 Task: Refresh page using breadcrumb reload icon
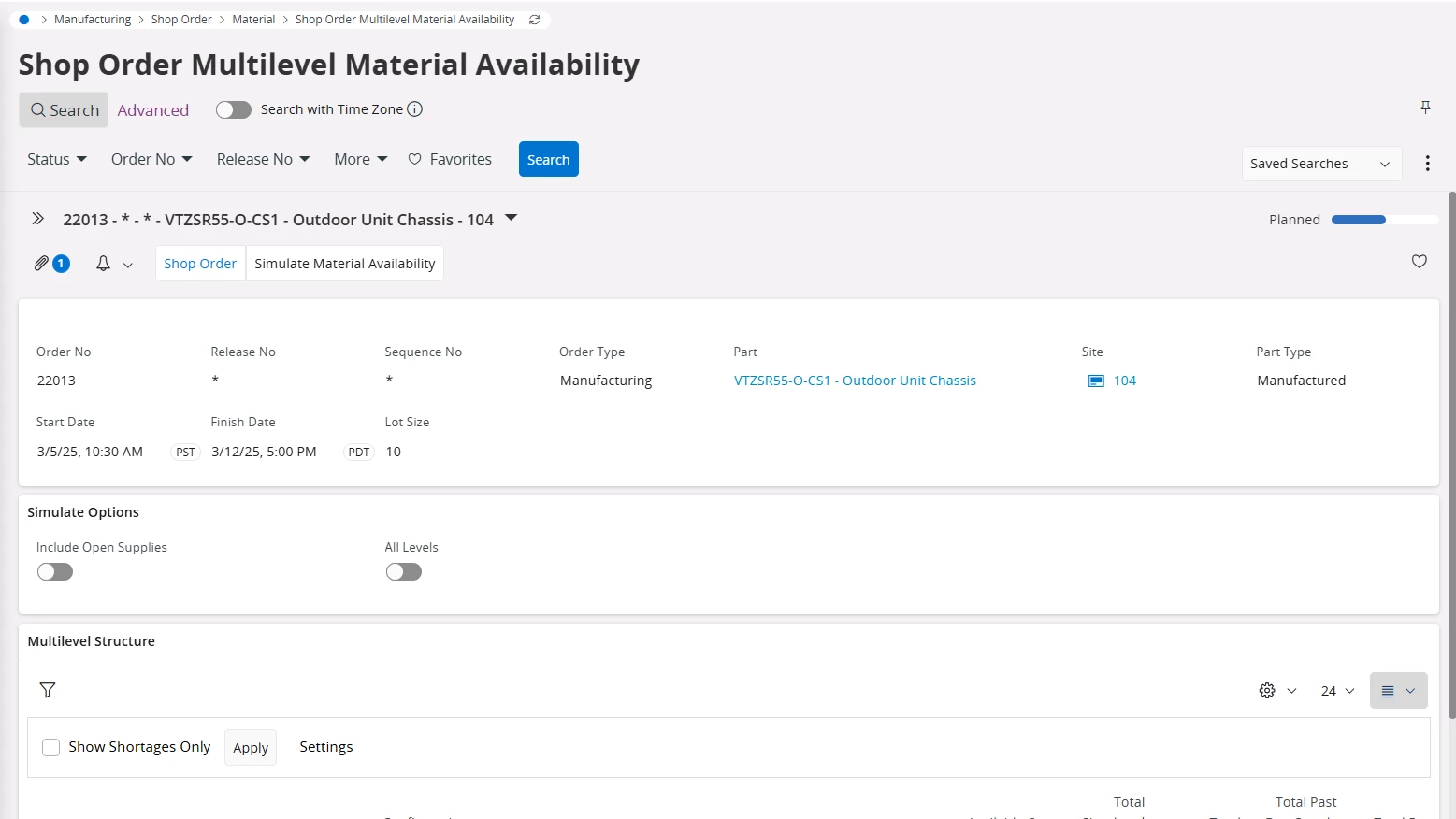pos(535,20)
